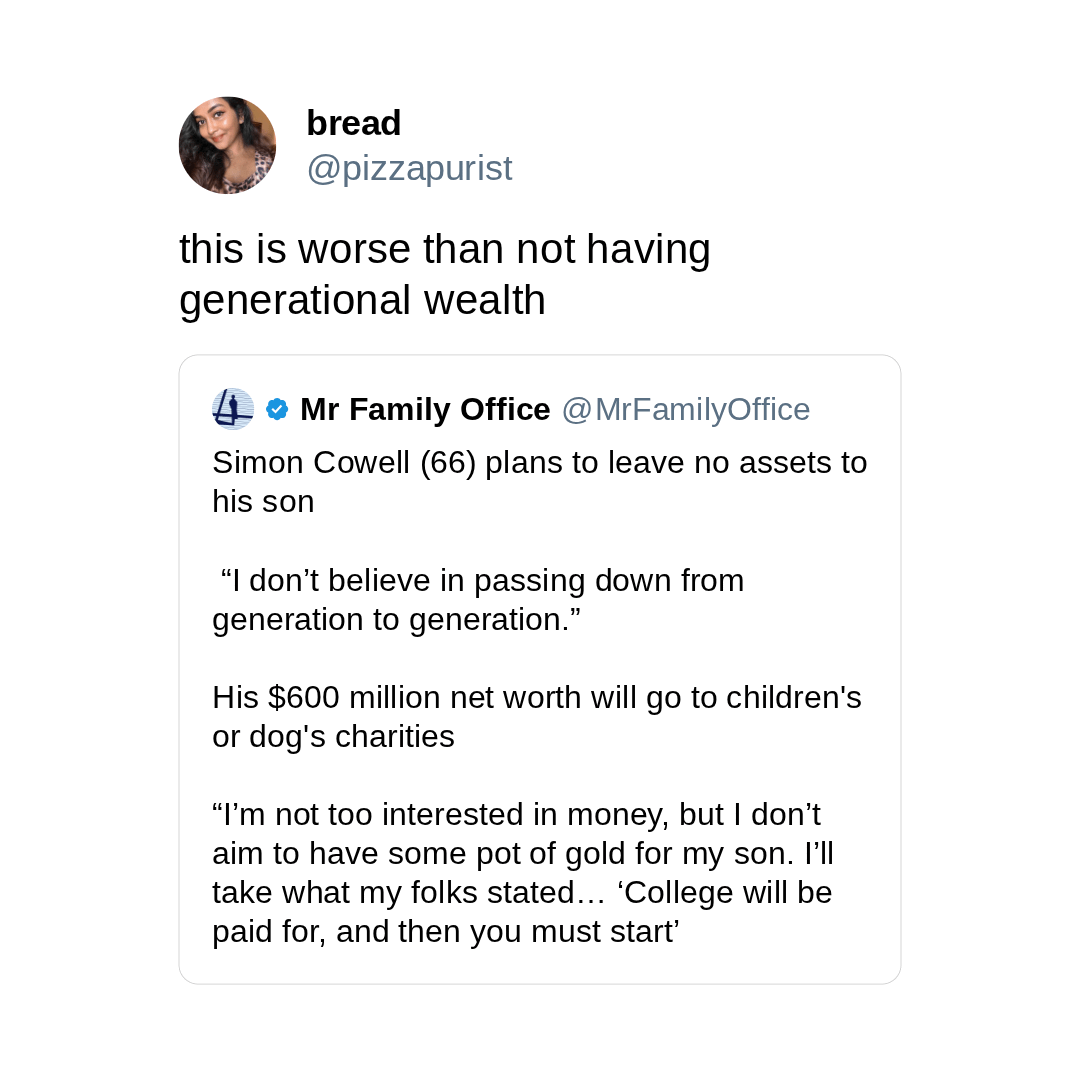The image size is (1080, 1080).
Task: Click "this is worse than not having" text line
Action: [x=444, y=249]
